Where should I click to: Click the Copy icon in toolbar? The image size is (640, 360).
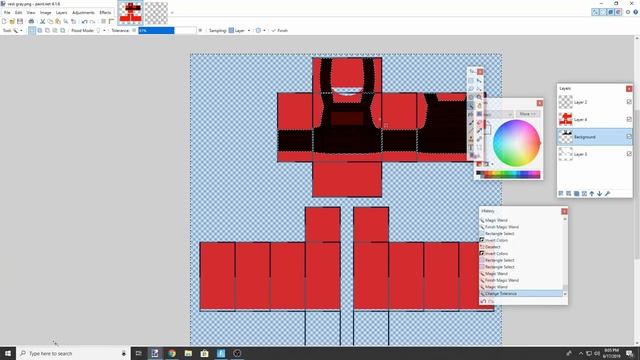coord(50,21)
